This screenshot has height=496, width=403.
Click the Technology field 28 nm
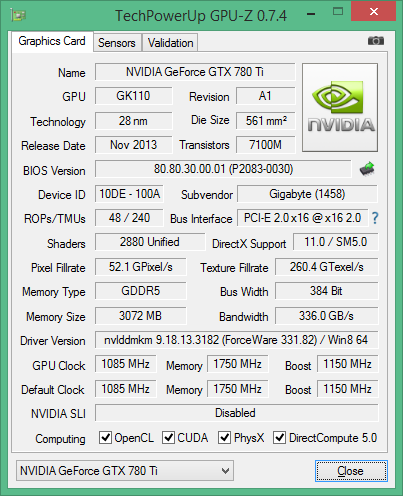point(133,121)
